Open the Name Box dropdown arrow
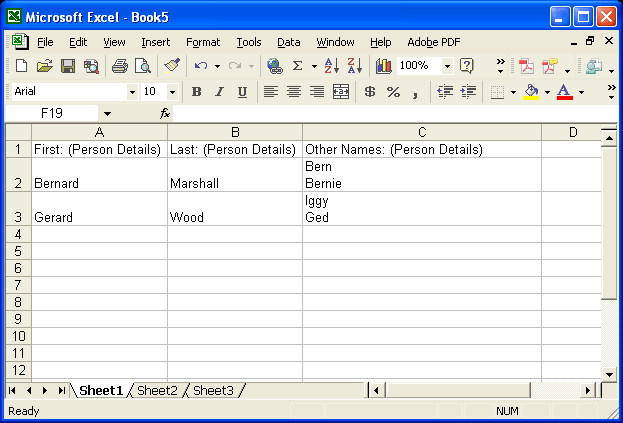The height and width of the screenshot is (423, 623). 107,114
